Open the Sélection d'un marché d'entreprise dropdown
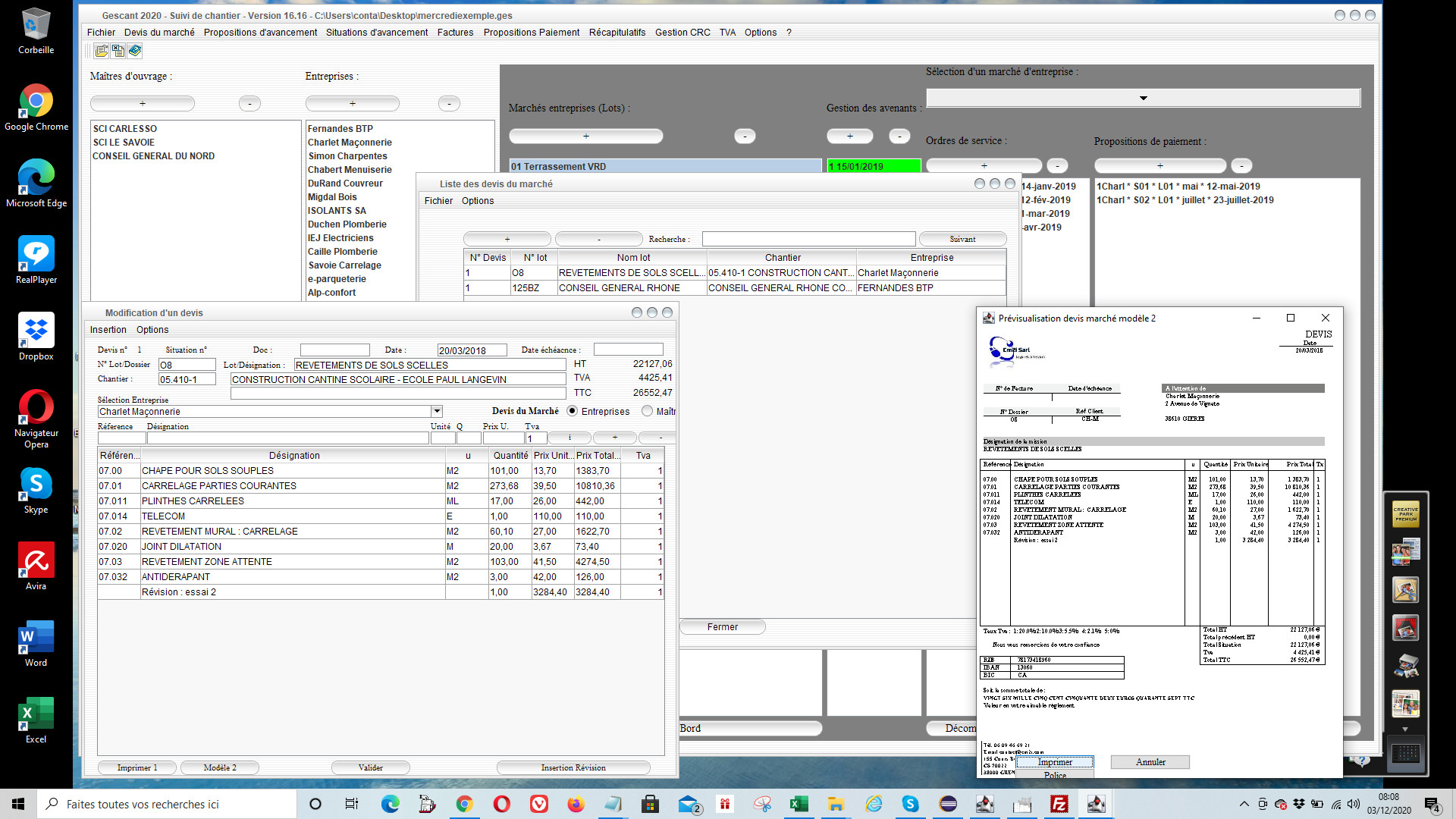This screenshot has width=1456, height=819. pos(1143,98)
